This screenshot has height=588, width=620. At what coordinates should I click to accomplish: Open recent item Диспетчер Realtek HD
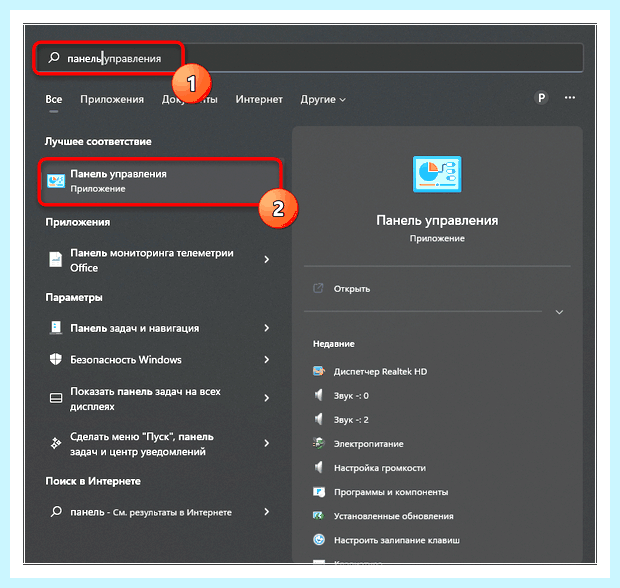pos(380,371)
